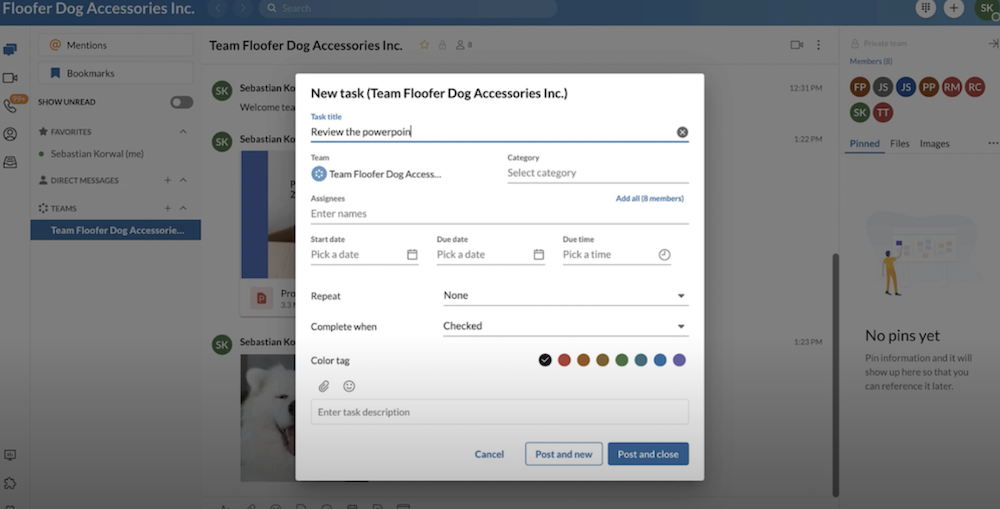
Task: Click the plus create new button
Action: [x=953, y=8]
